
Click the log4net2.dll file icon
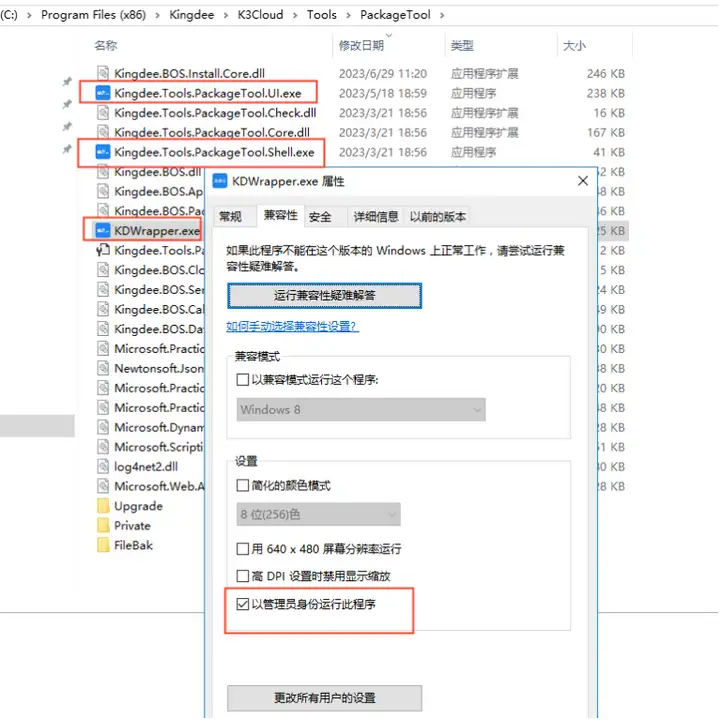(103, 467)
